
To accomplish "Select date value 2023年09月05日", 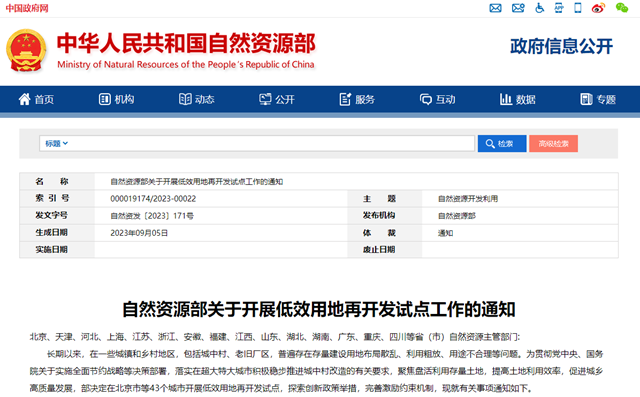I will (139, 233).
